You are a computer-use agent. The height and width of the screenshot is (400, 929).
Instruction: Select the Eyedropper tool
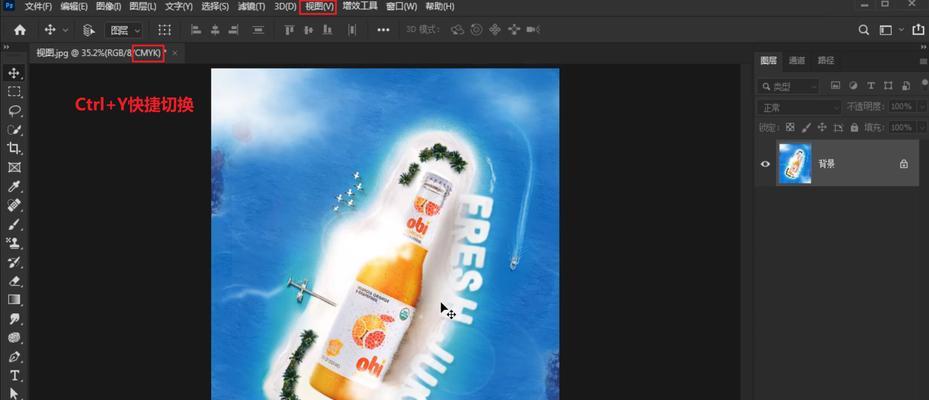click(14, 187)
